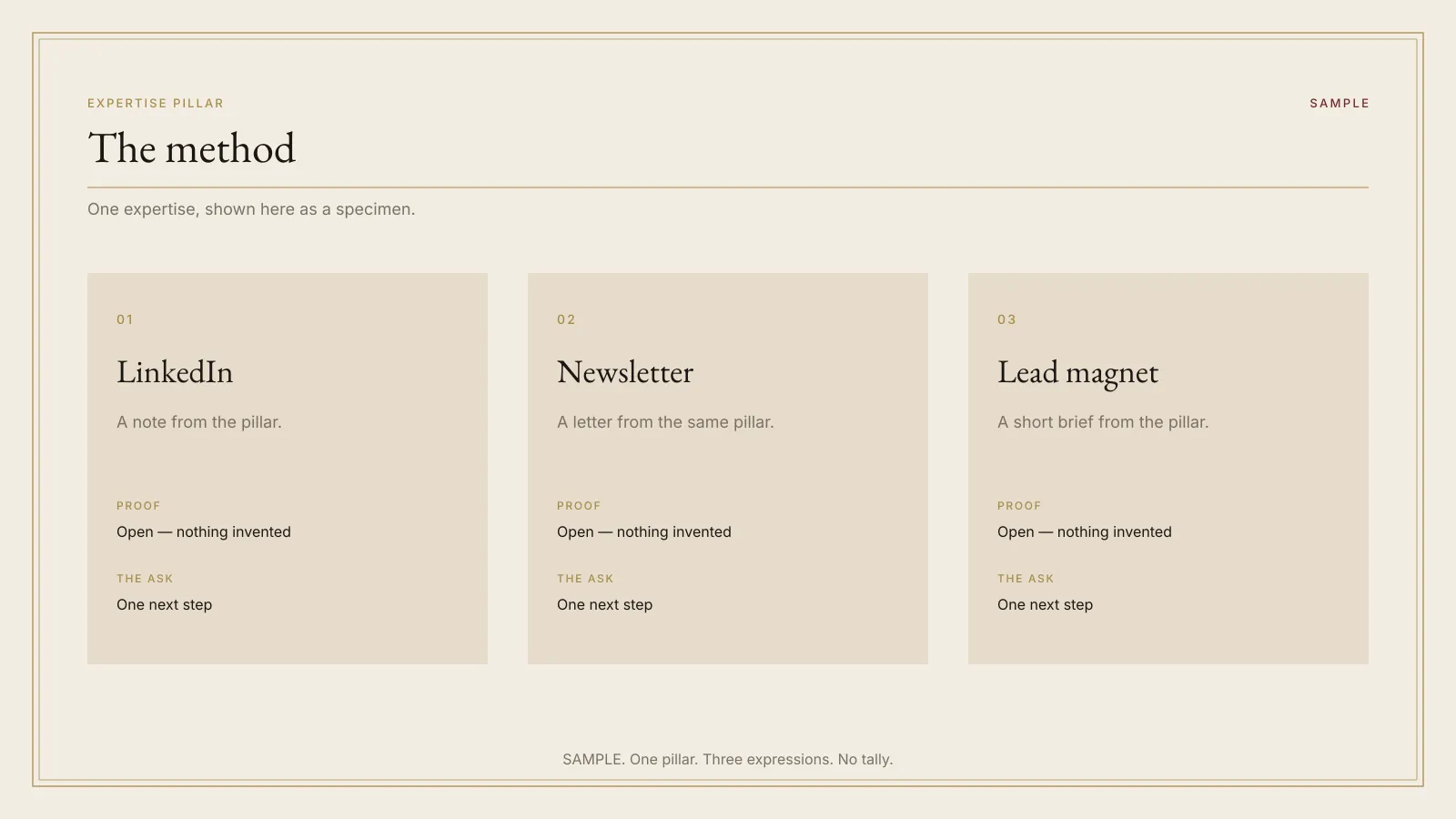Viewport: 1456px width, 819px height.
Task: Select 'Open — nothing invented' in the Newsletter card
Action: point(644,532)
